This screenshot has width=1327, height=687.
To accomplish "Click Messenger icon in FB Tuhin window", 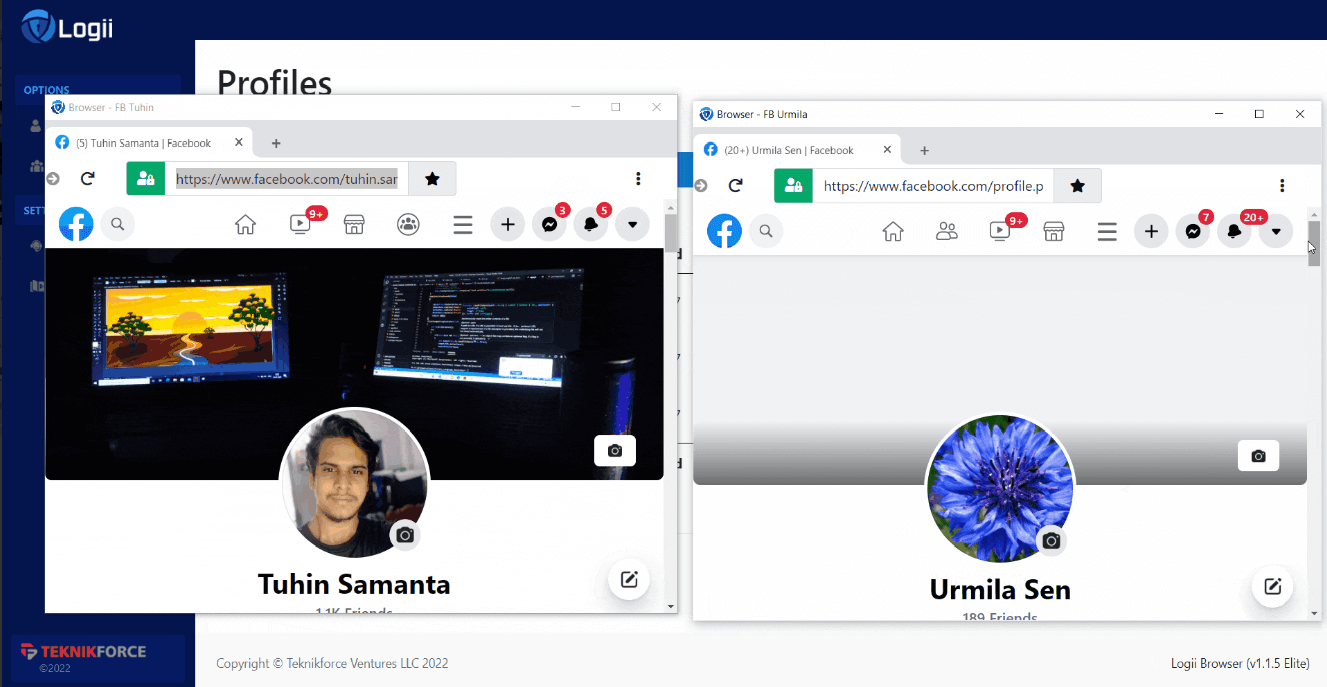I will tap(549, 225).
